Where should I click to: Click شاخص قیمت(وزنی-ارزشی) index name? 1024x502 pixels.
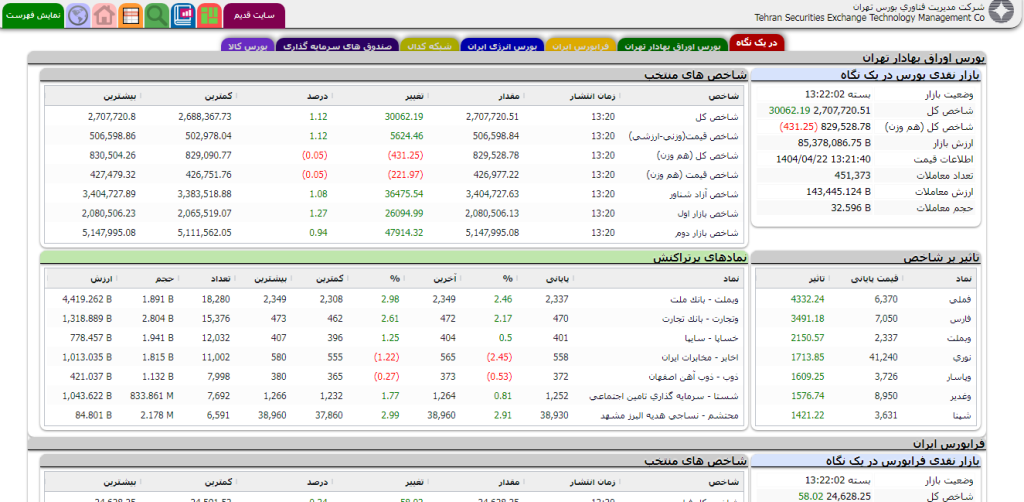click(x=684, y=136)
